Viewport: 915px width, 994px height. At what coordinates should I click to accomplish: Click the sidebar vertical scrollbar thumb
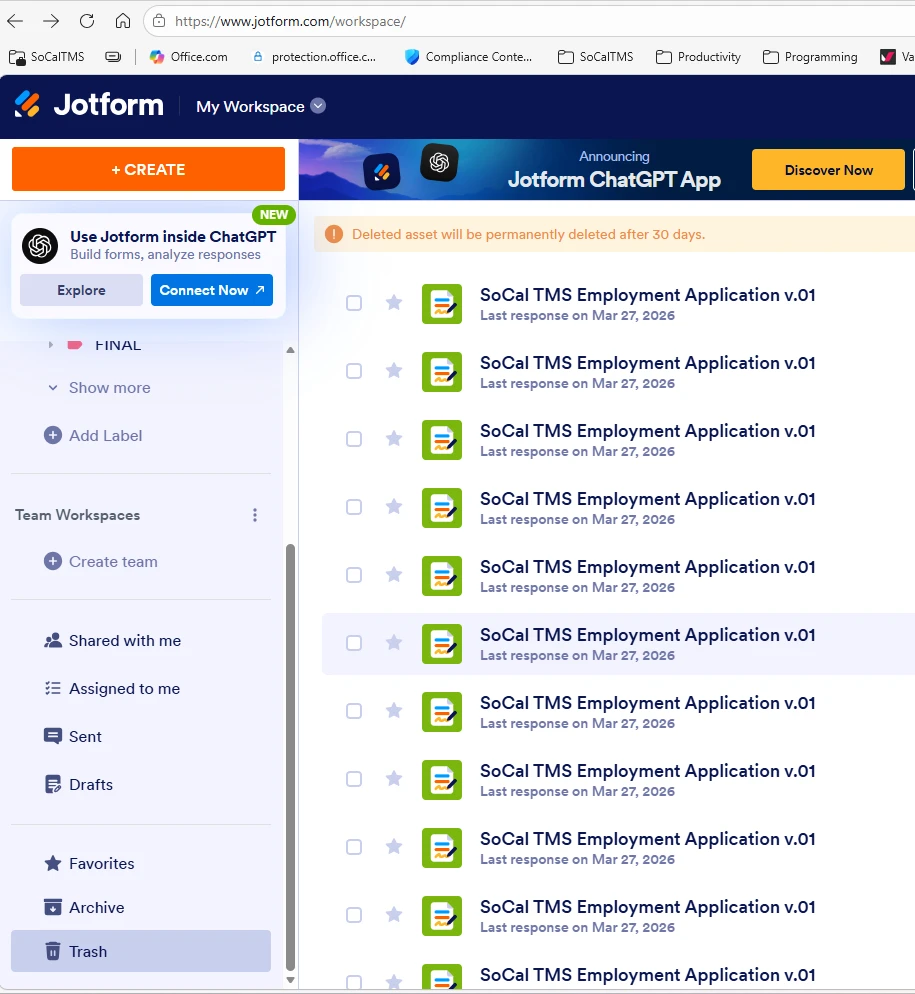click(x=290, y=757)
